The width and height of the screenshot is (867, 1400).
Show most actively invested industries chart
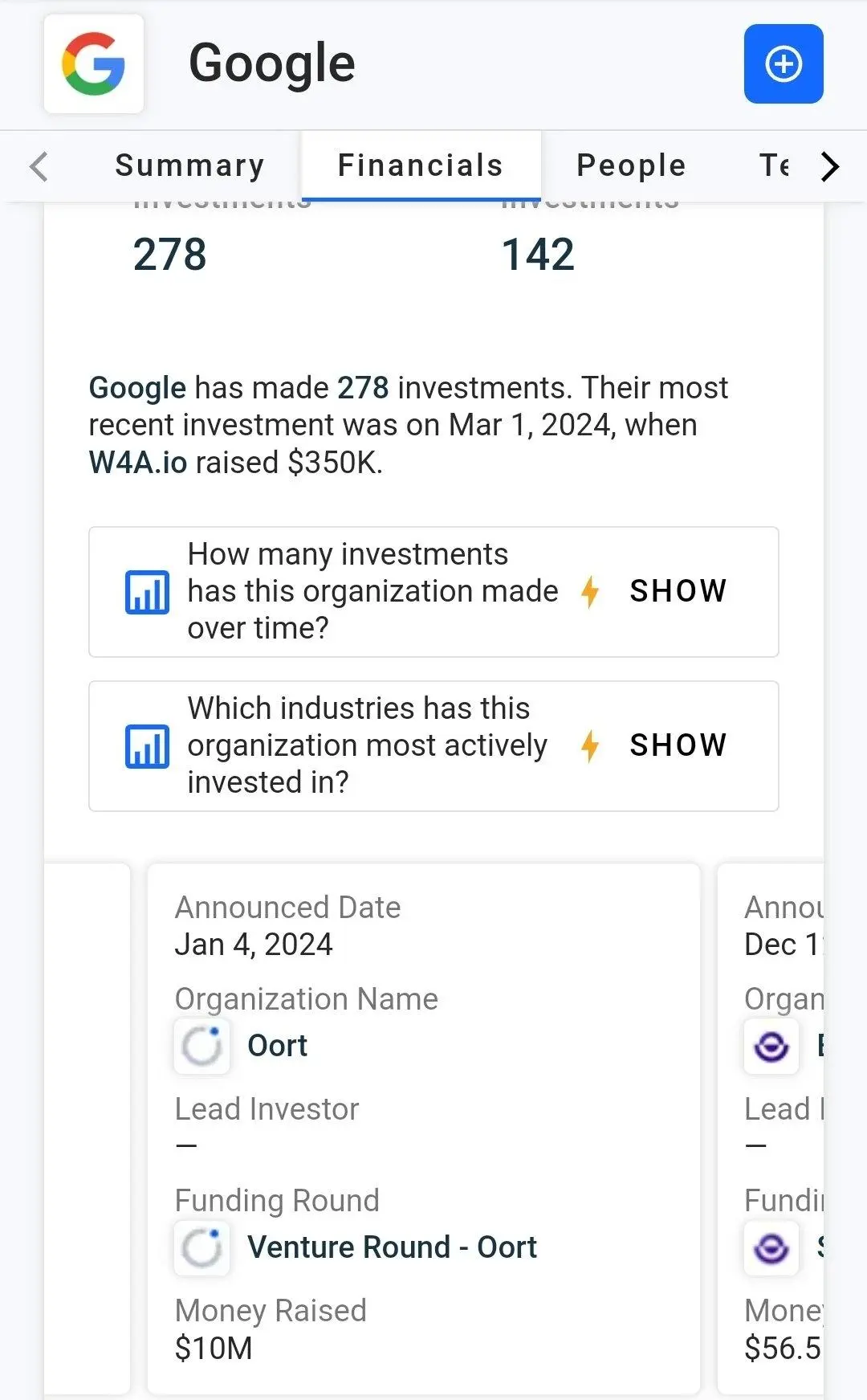tap(678, 745)
